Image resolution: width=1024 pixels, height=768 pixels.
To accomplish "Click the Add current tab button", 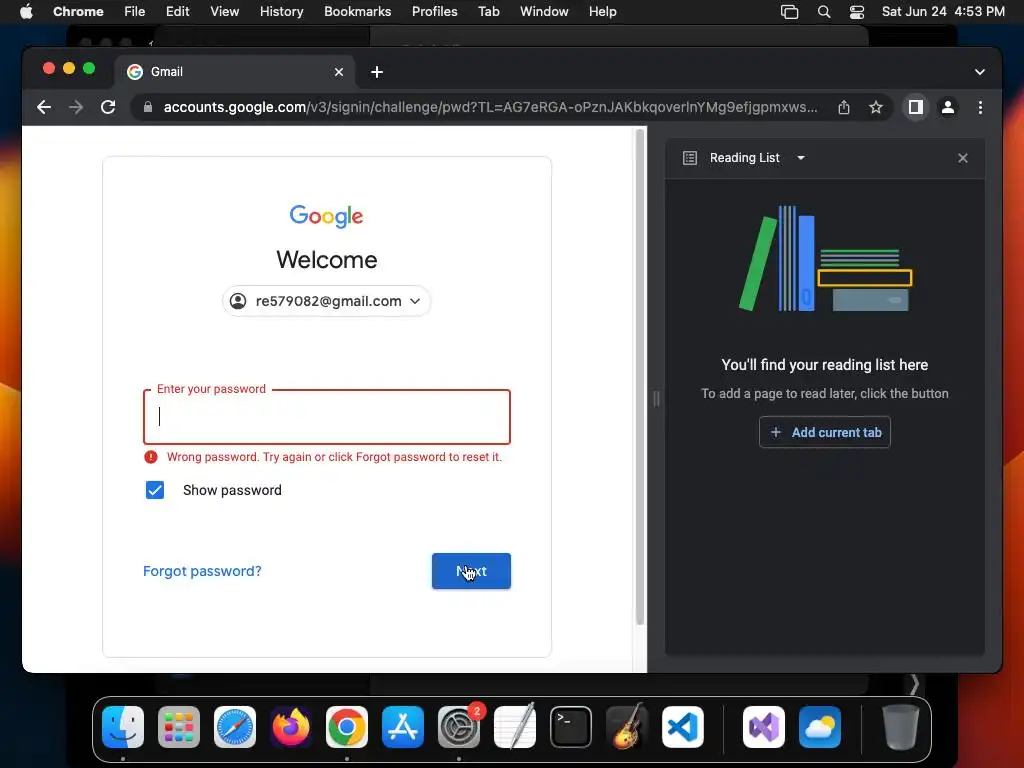I will pos(824,432).
